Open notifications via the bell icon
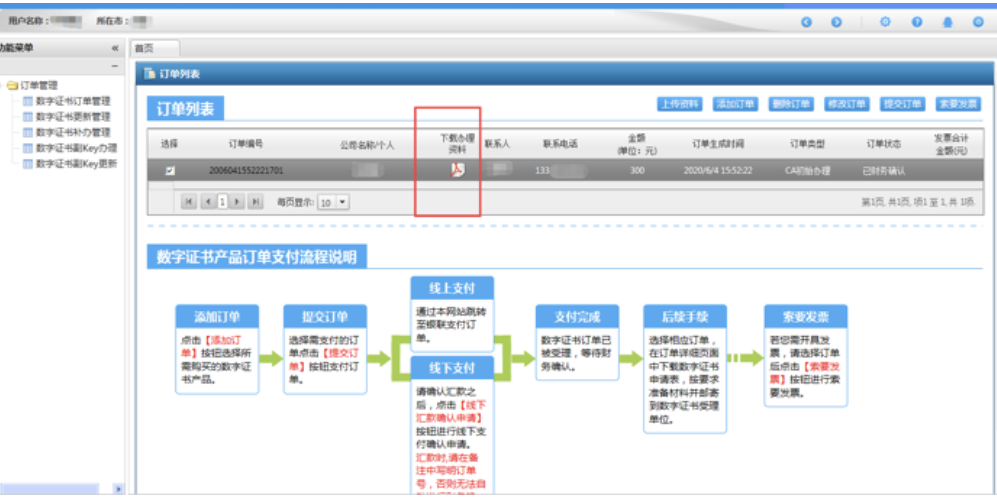Image resolution: width=997 pixels, height=498 pixels. click(947, 22)
